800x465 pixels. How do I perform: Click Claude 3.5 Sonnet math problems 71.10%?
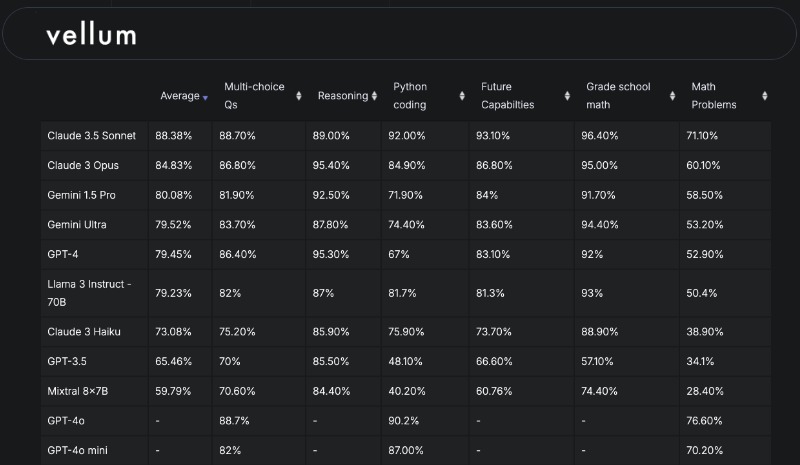702,136
